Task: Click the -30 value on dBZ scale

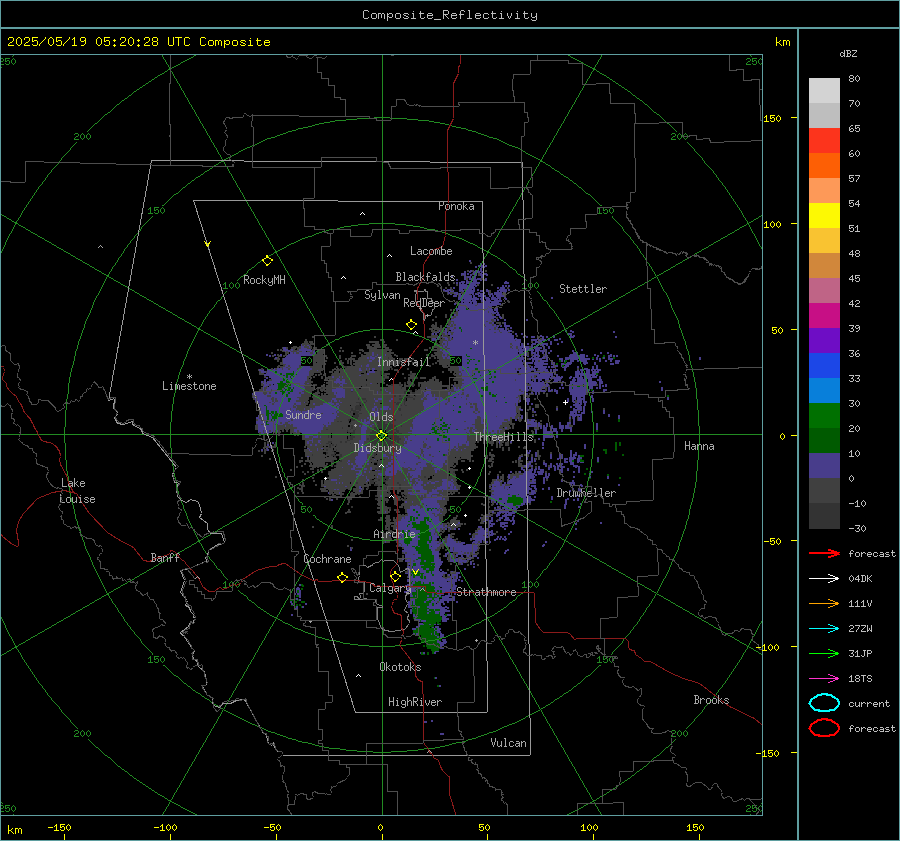Action: (858, 529)
